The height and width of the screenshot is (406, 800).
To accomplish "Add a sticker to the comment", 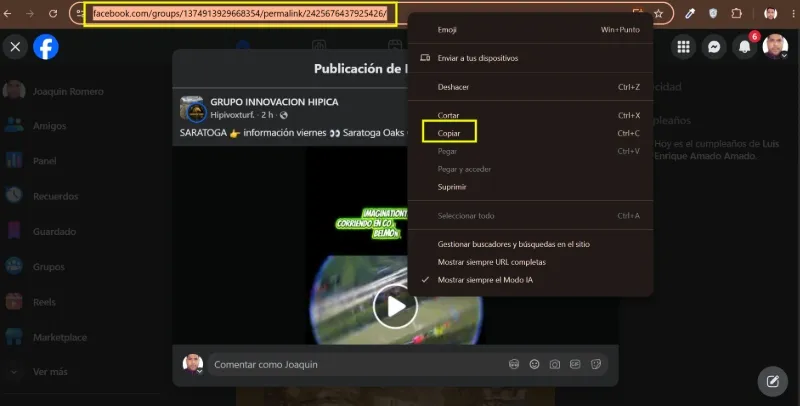I will [595, 364].
